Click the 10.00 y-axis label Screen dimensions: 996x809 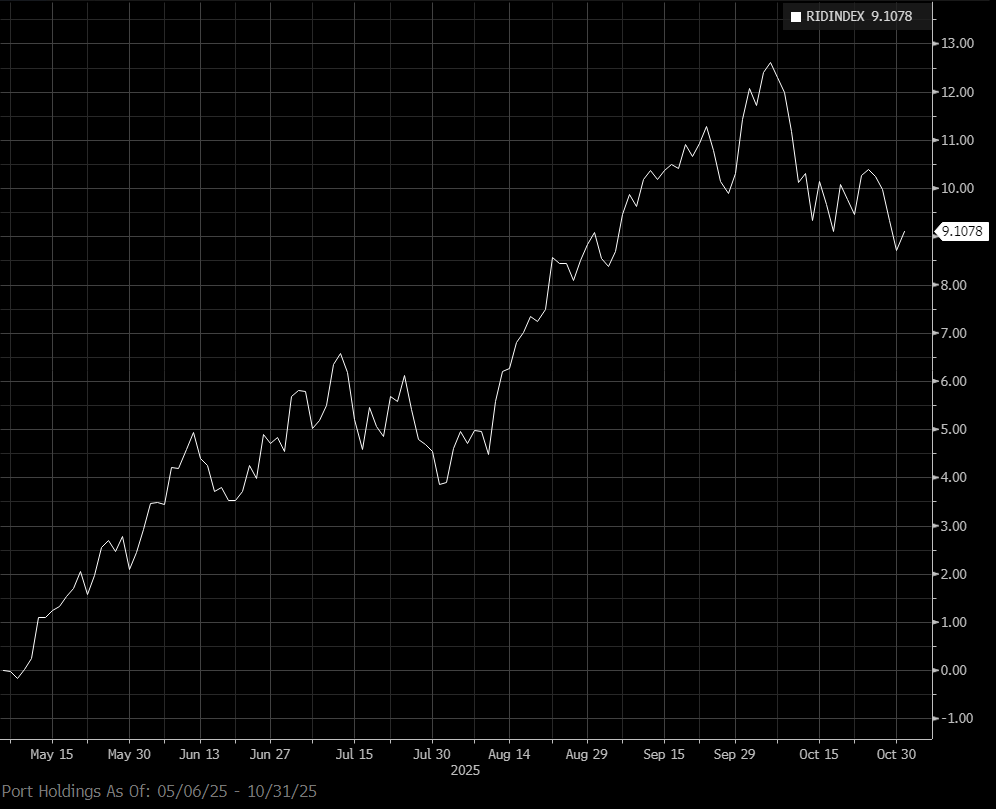[x=957, y=189]
